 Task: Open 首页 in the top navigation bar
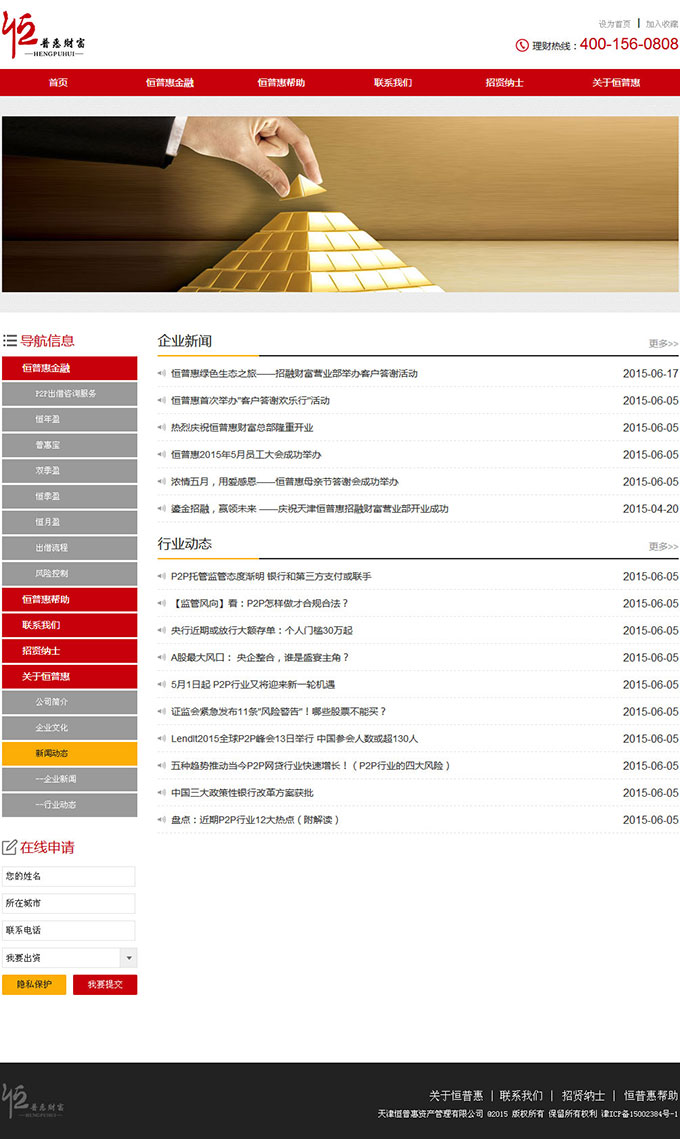(x=58, y=83)
